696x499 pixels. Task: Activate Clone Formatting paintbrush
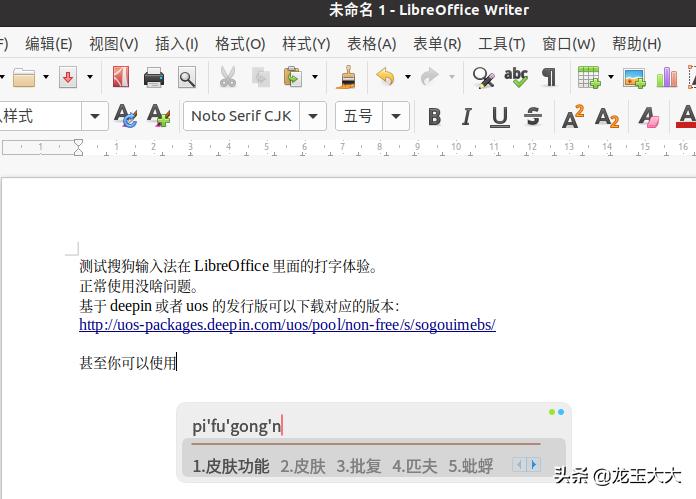click(348, 77)
